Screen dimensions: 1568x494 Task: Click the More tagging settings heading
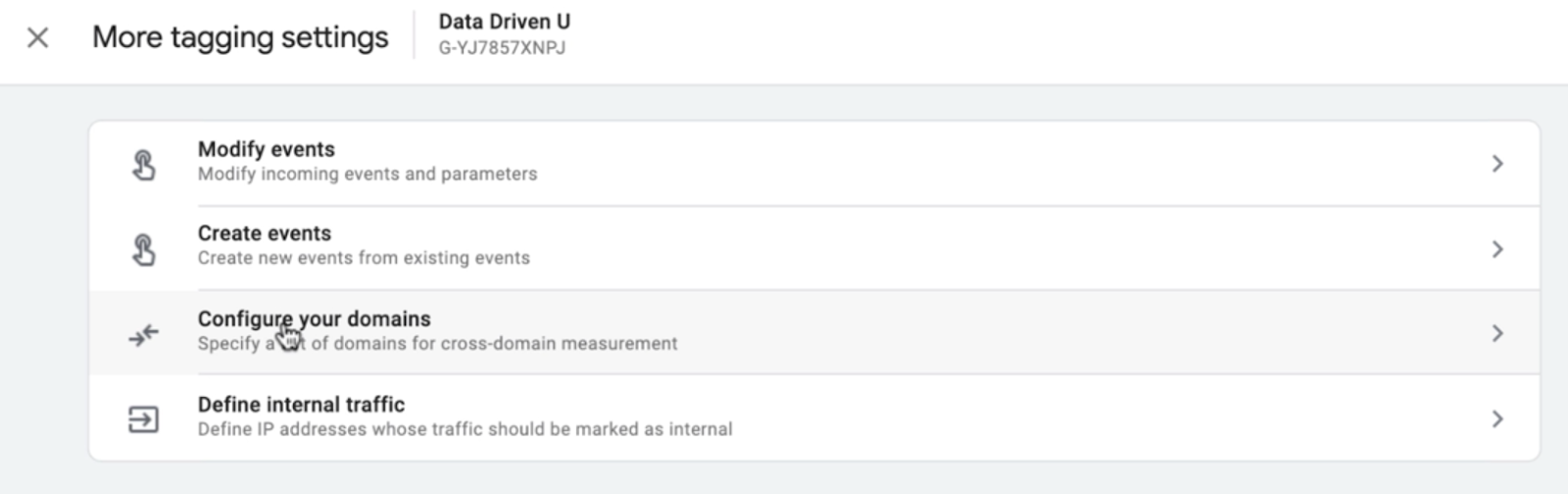click(x=240, y=37)
